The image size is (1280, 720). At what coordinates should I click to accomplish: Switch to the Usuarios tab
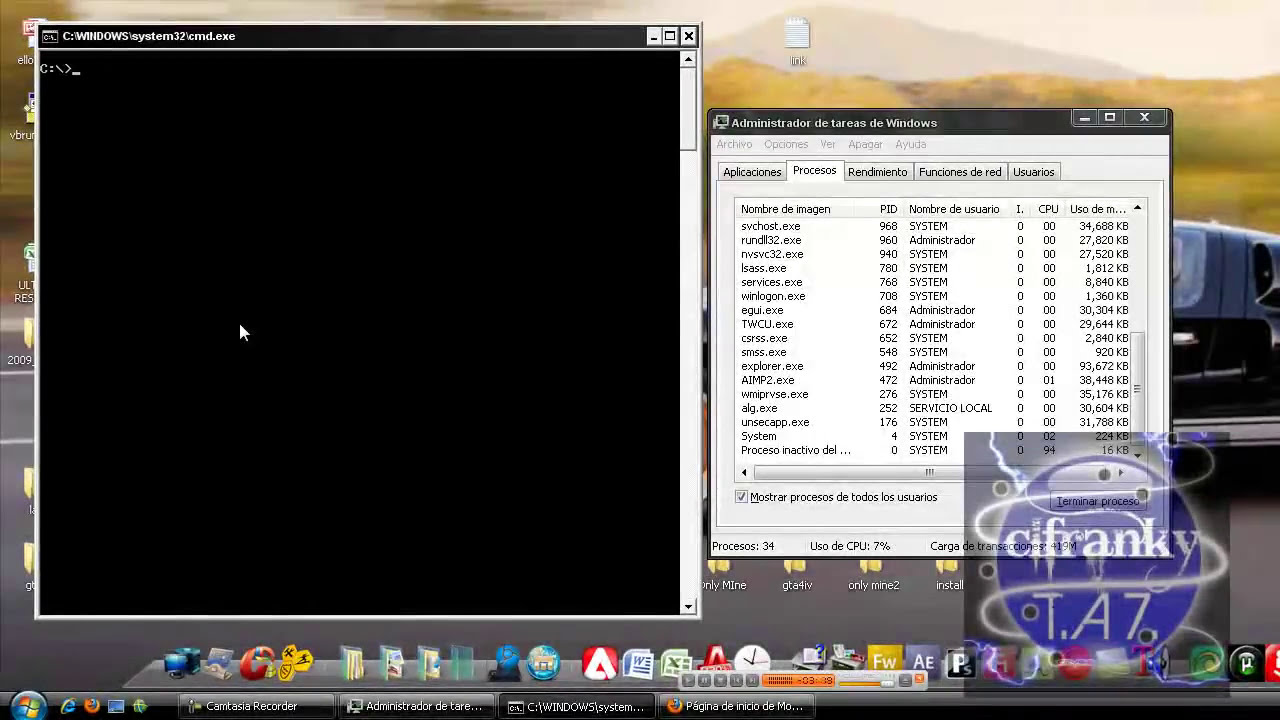pyautogui.click(x=1033, y=172)
